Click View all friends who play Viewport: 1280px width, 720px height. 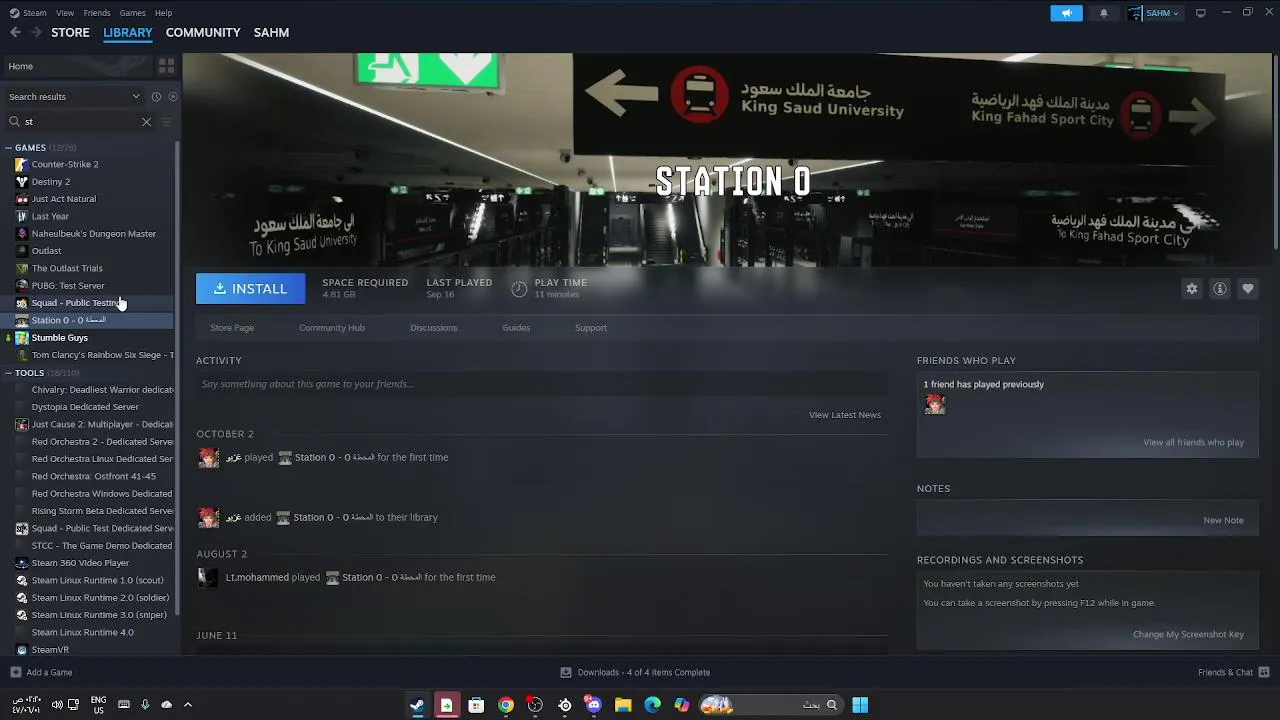click(1193, 442)
